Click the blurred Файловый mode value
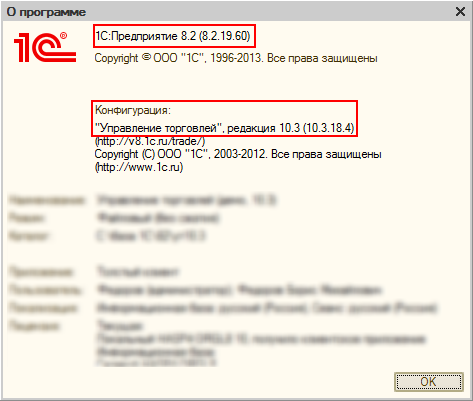 coord(158,218)
